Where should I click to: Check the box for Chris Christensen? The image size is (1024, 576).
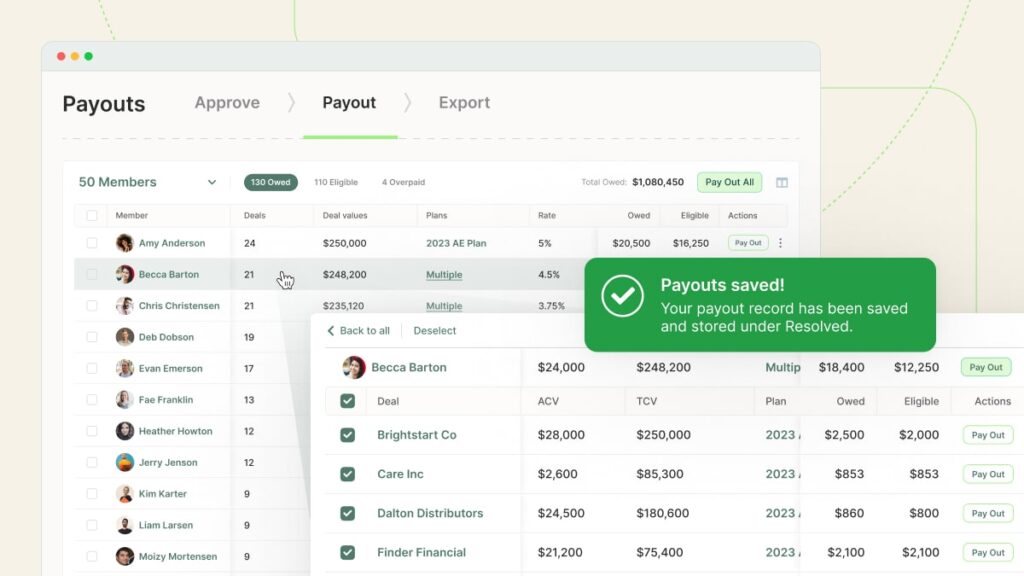91,306
